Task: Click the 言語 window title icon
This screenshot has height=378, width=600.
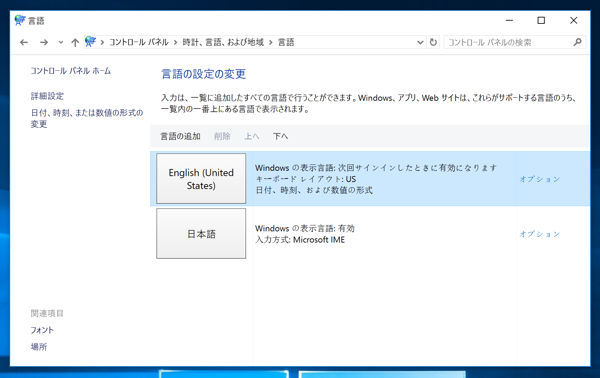Action: tap(20, 20)
